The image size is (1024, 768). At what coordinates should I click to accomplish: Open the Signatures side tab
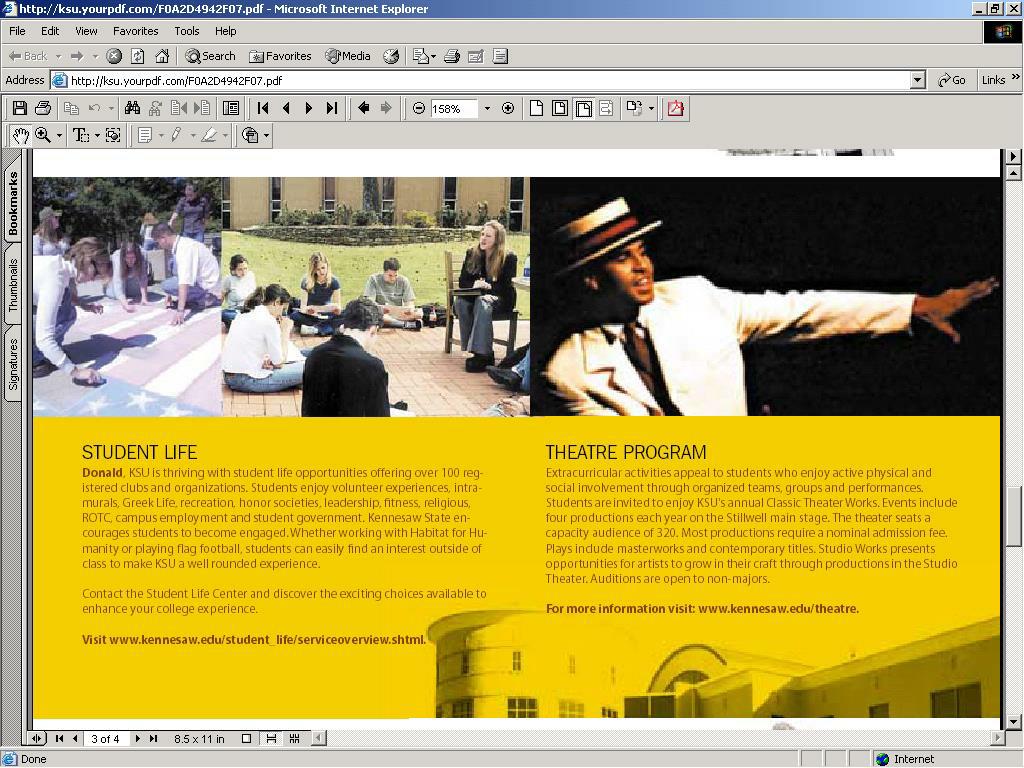12,364
